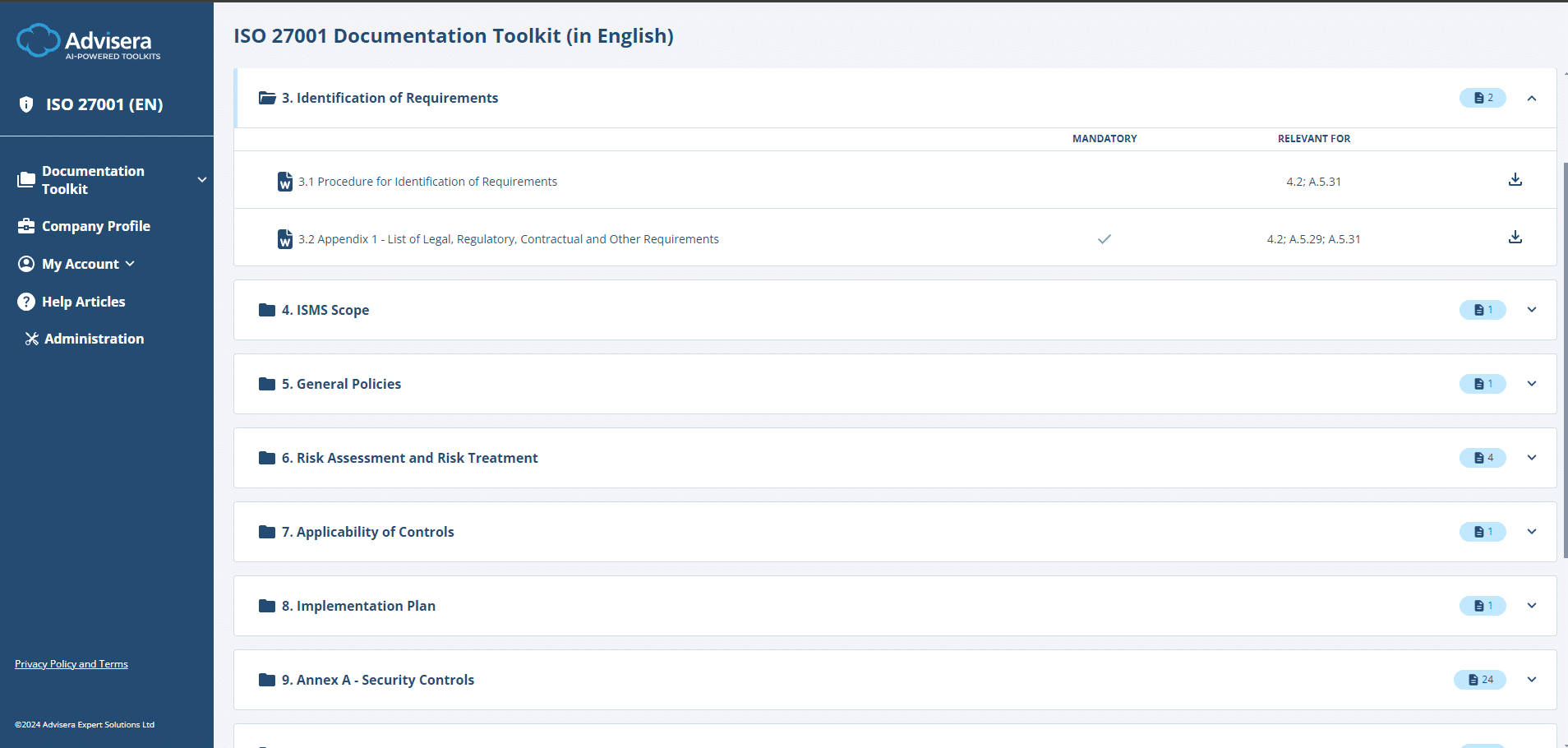Open the Privacy Policy and Terms link
1568x748 pixels.
71,664
